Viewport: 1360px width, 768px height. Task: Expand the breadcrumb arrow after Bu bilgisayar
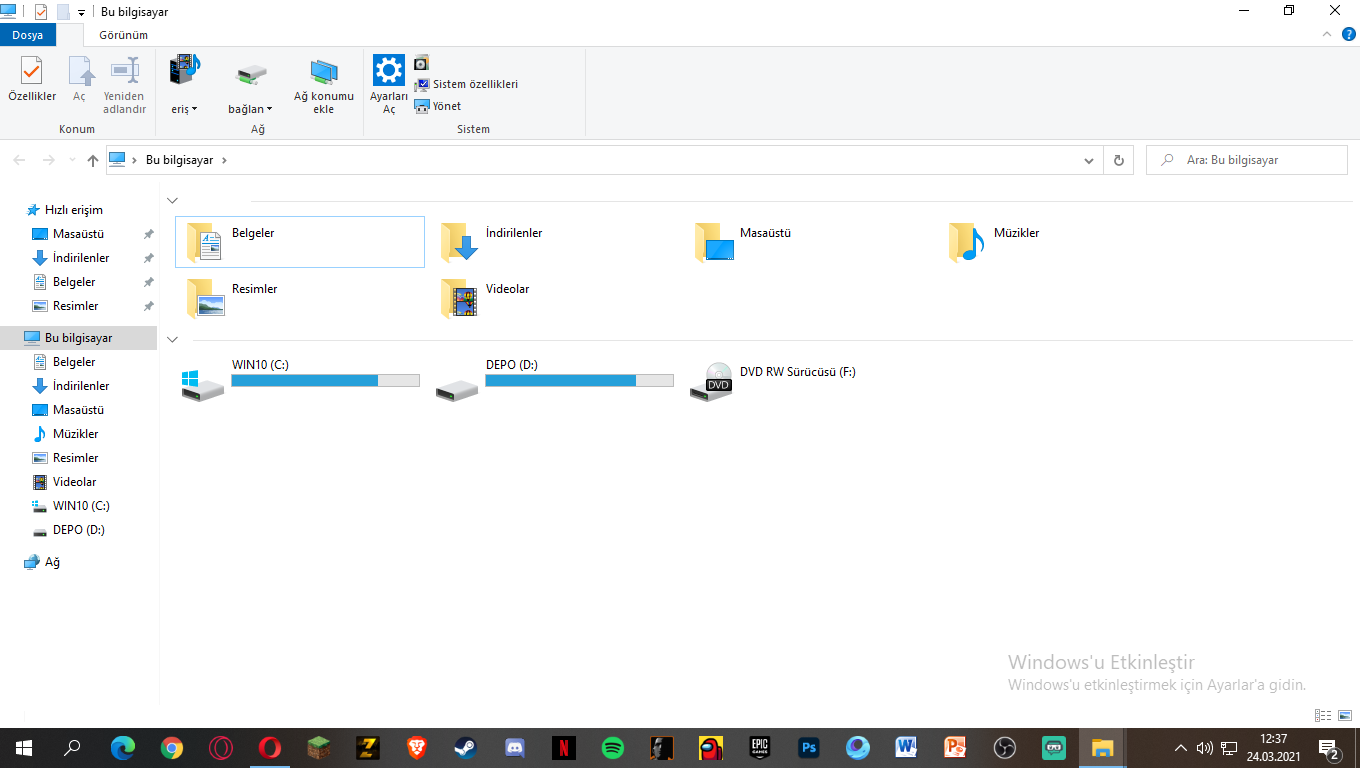[224, 160]
